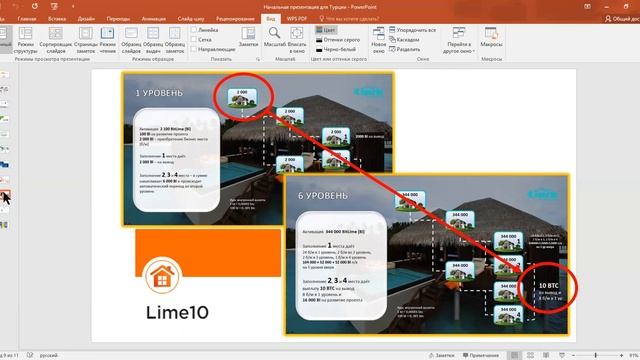The image size is (640, 360).
Task: Open Customize Quick Access Toolbar dropdown arrow
Action: point(73,7)
